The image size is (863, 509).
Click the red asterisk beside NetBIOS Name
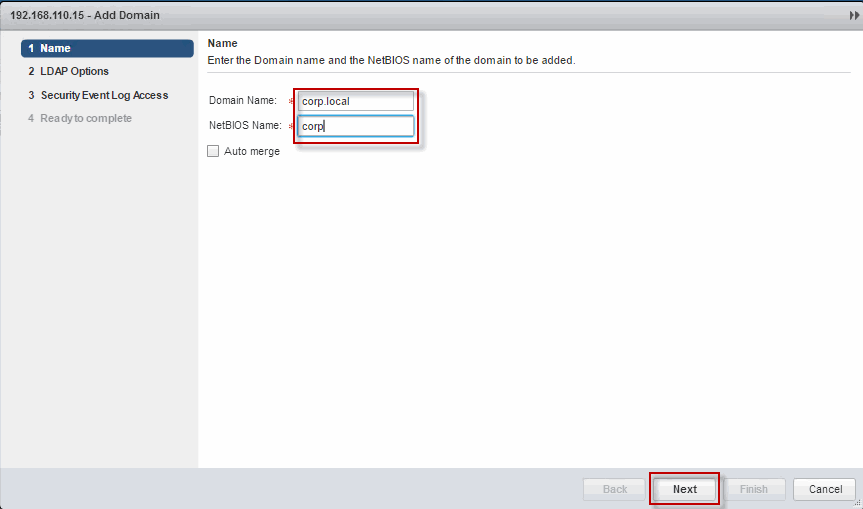(292, 127)
